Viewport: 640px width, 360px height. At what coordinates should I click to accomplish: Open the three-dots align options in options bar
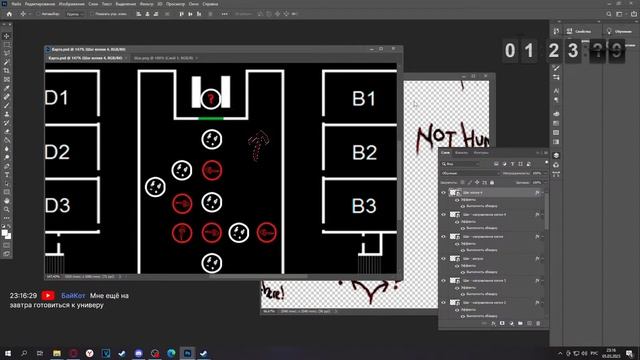[224, 14]
